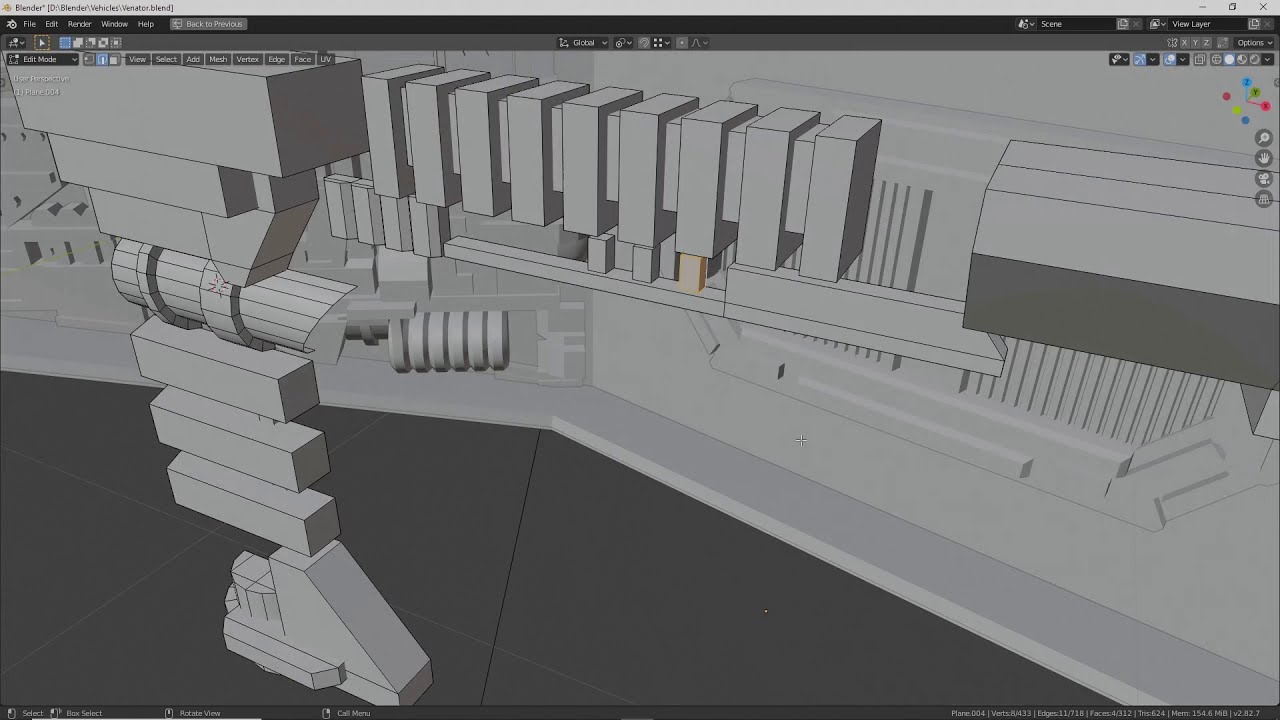This screenshot has height=720, width=1280.
Task: Enable vertex select mode
Action: click(89, 59)
